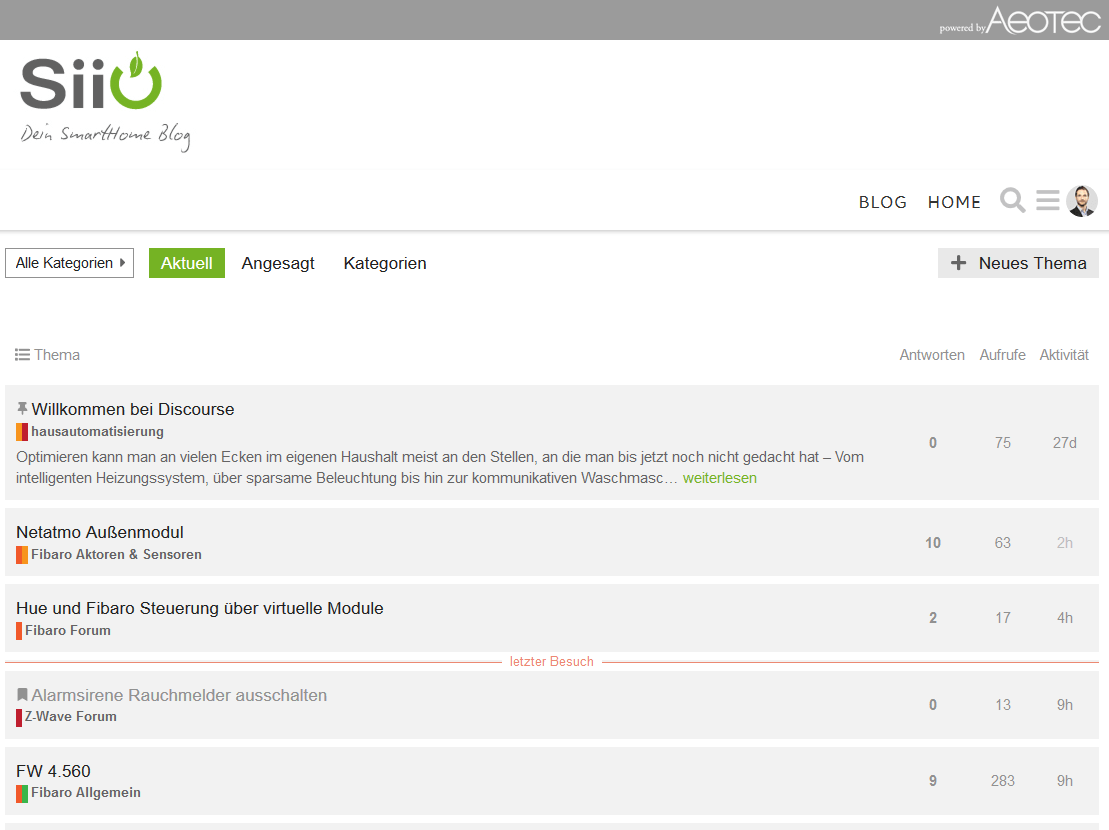Switch to the Aktuell tab
The height and width of the screenshot is (830, 1109).
[187, 263]
